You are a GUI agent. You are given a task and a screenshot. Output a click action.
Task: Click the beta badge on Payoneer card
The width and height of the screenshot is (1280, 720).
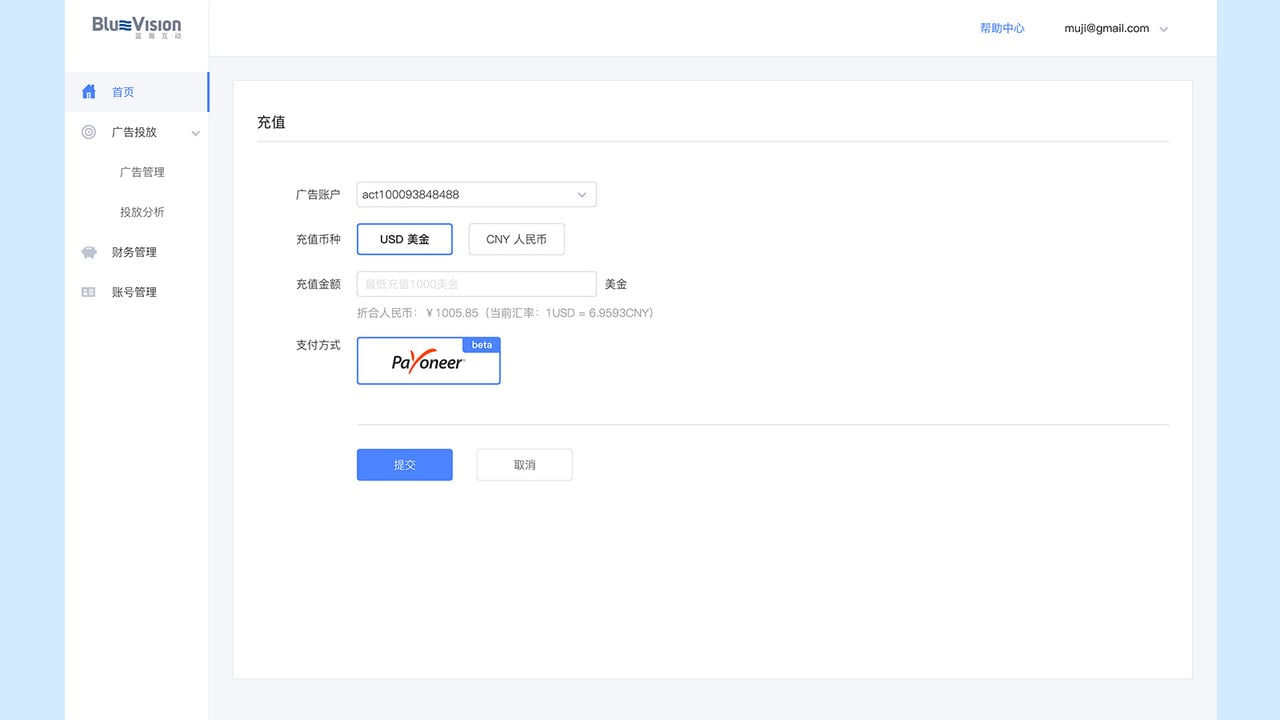pyautogui.click(x=482, y=345)
